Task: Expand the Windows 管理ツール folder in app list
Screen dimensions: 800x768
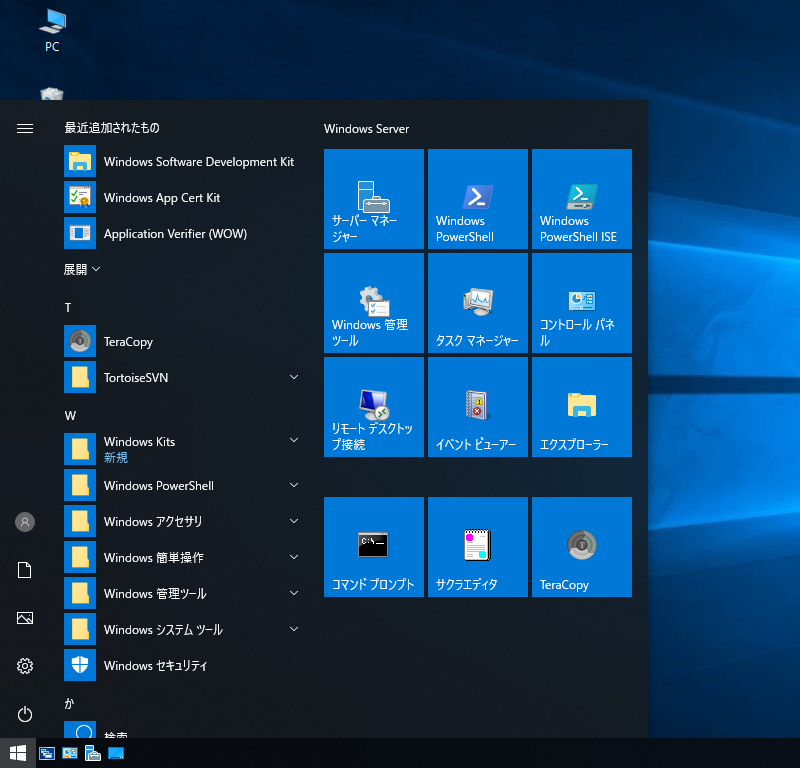Action: click(x=183, y=593)
